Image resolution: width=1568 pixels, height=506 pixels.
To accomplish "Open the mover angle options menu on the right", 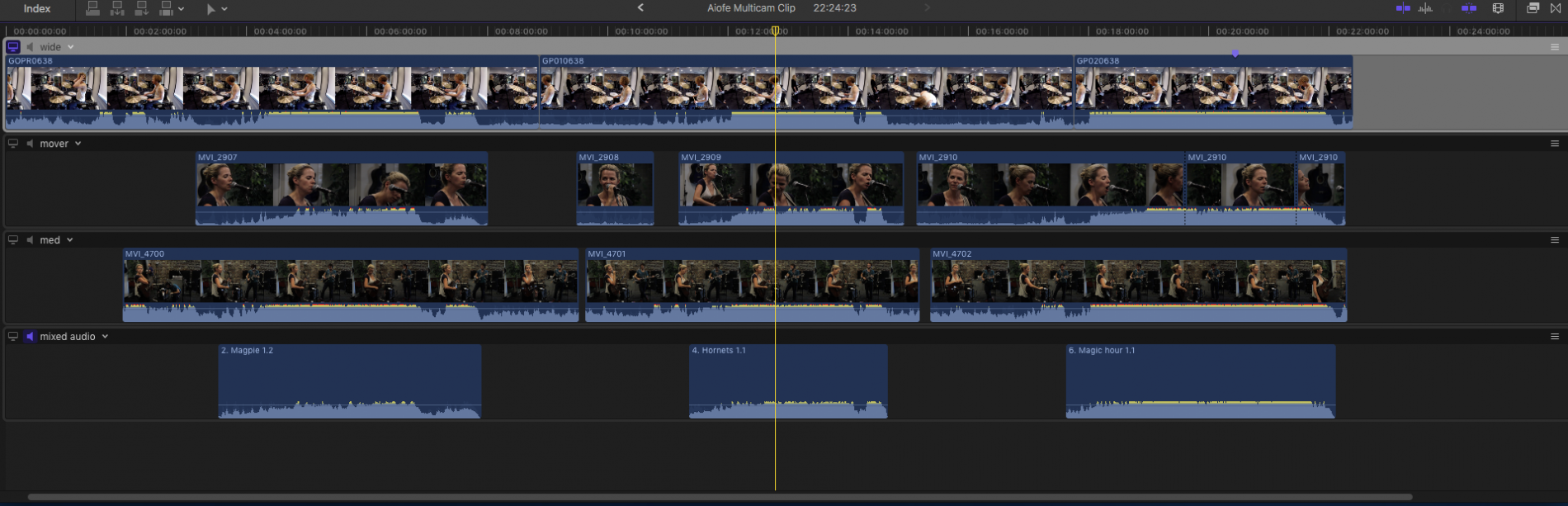I will 1555,144.
